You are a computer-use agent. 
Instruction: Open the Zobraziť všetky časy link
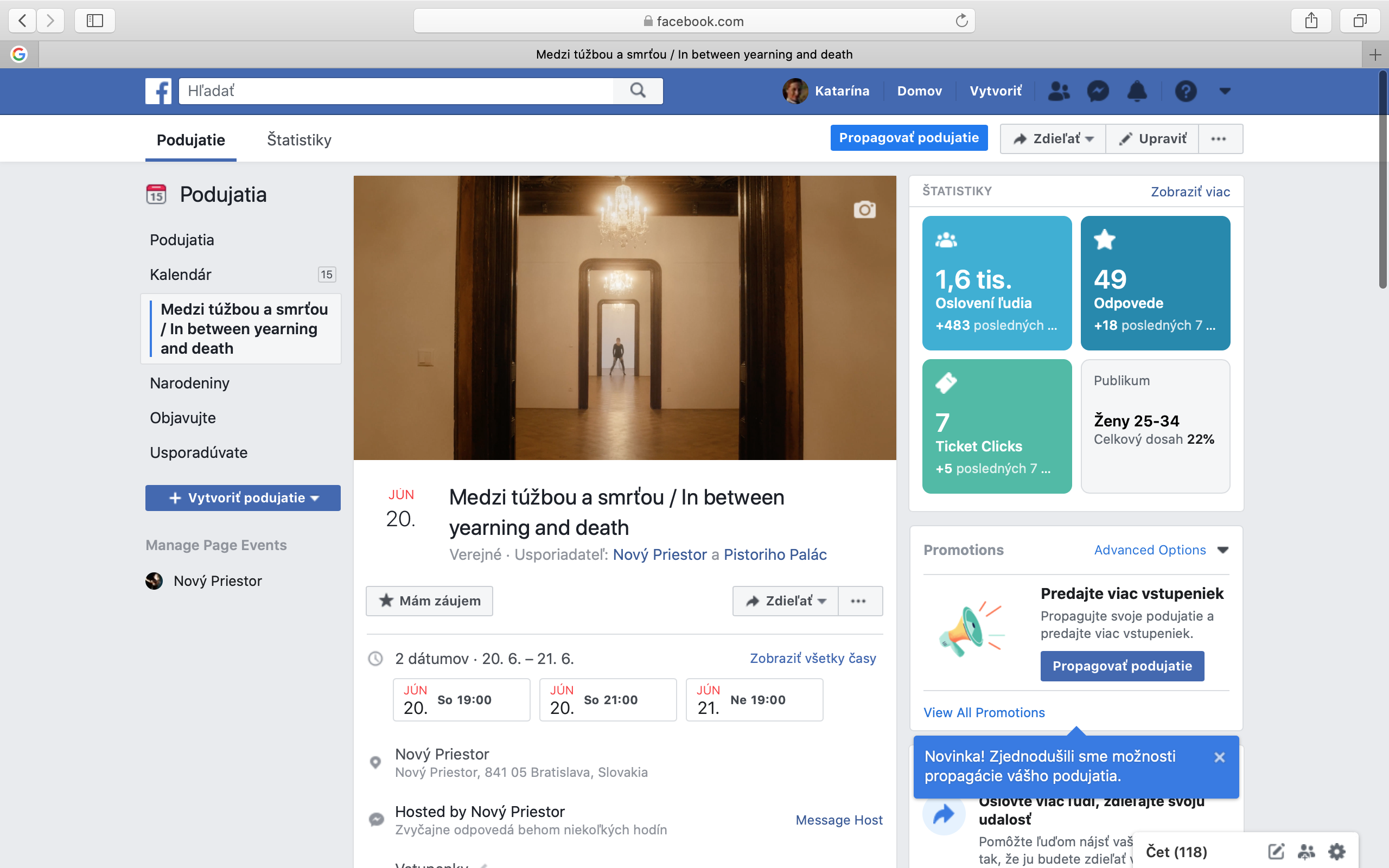click(813, 659)
